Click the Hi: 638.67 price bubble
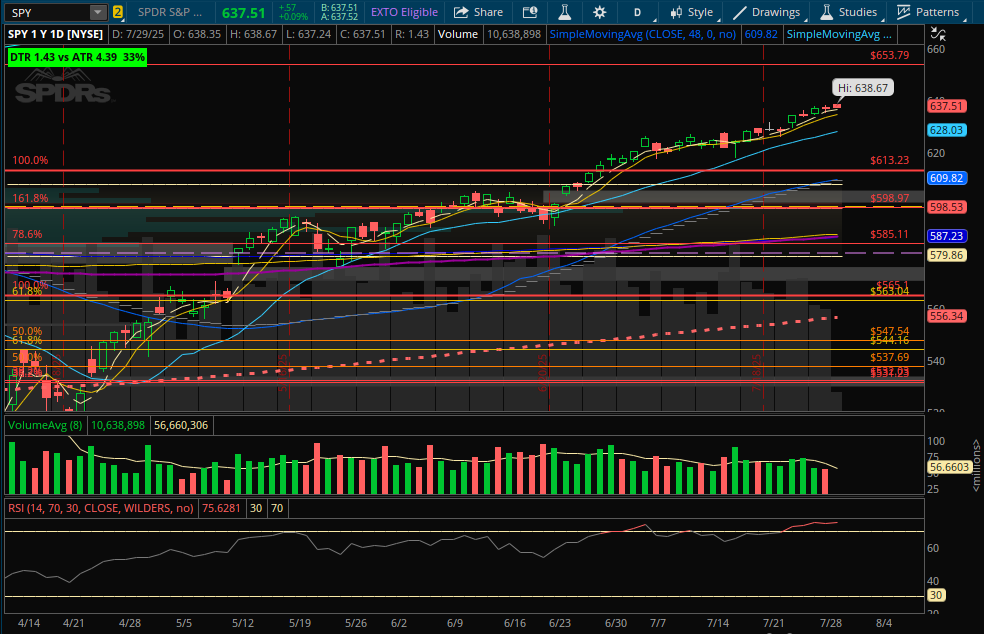This screenshot has width=984, height=634. click(863, 88)
